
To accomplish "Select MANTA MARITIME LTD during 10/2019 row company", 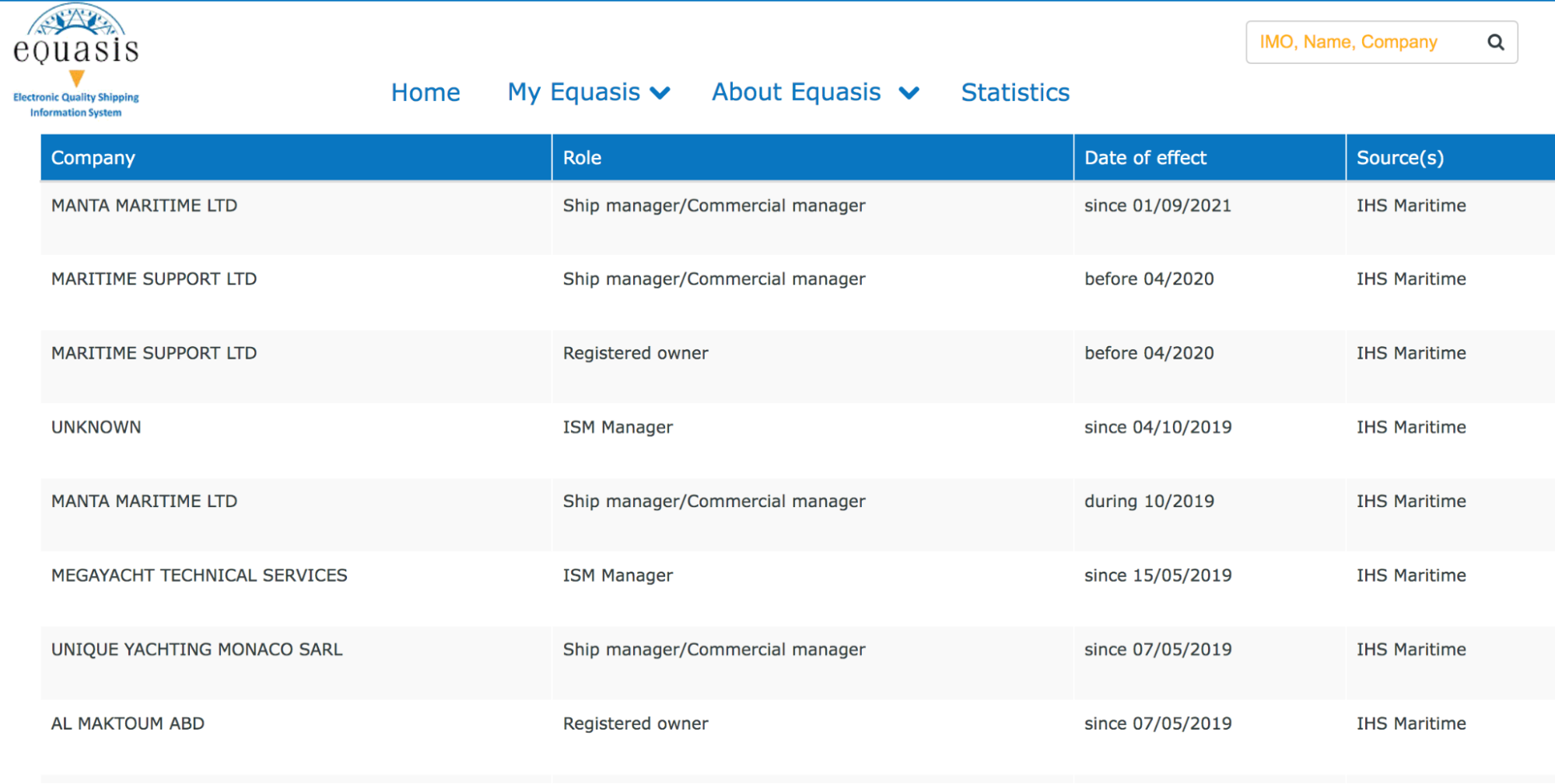I will pyautogui.click(x=144, y=501).
